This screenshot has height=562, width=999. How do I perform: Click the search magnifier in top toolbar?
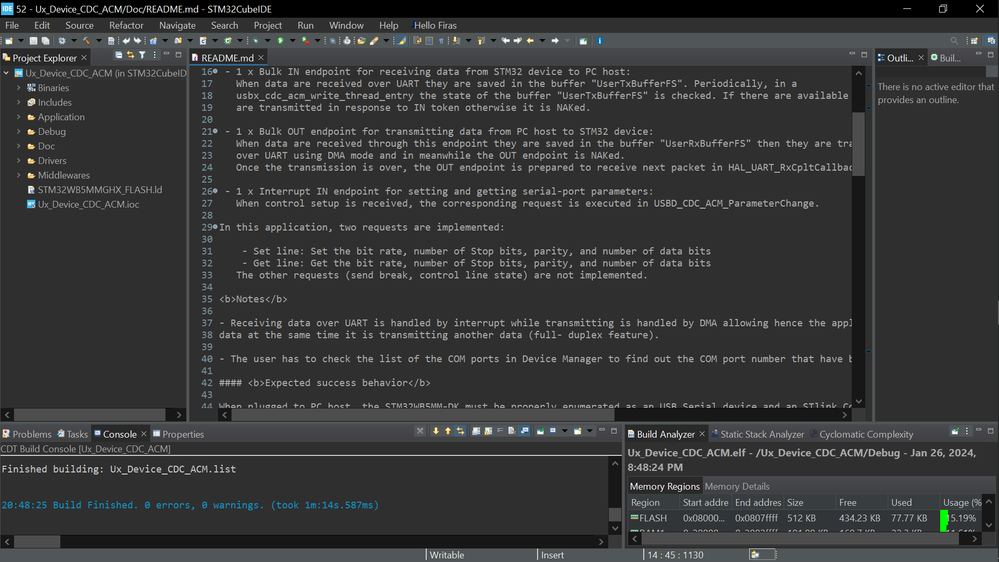[x=954, y=41]
